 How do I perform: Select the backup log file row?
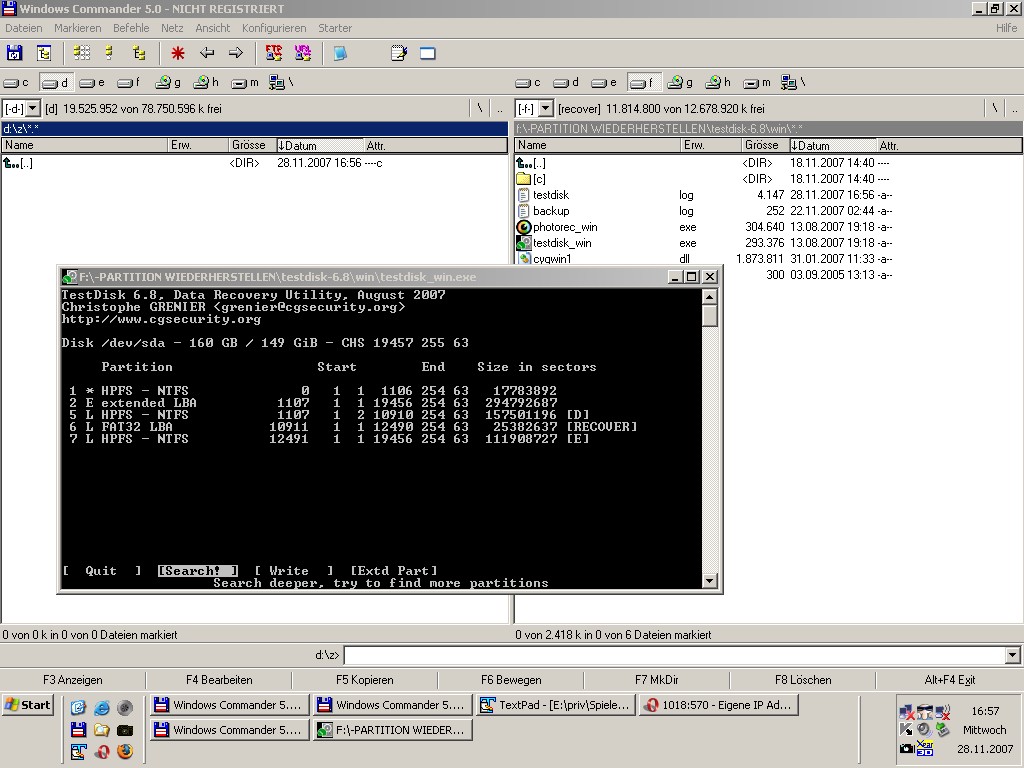(704, 211)
